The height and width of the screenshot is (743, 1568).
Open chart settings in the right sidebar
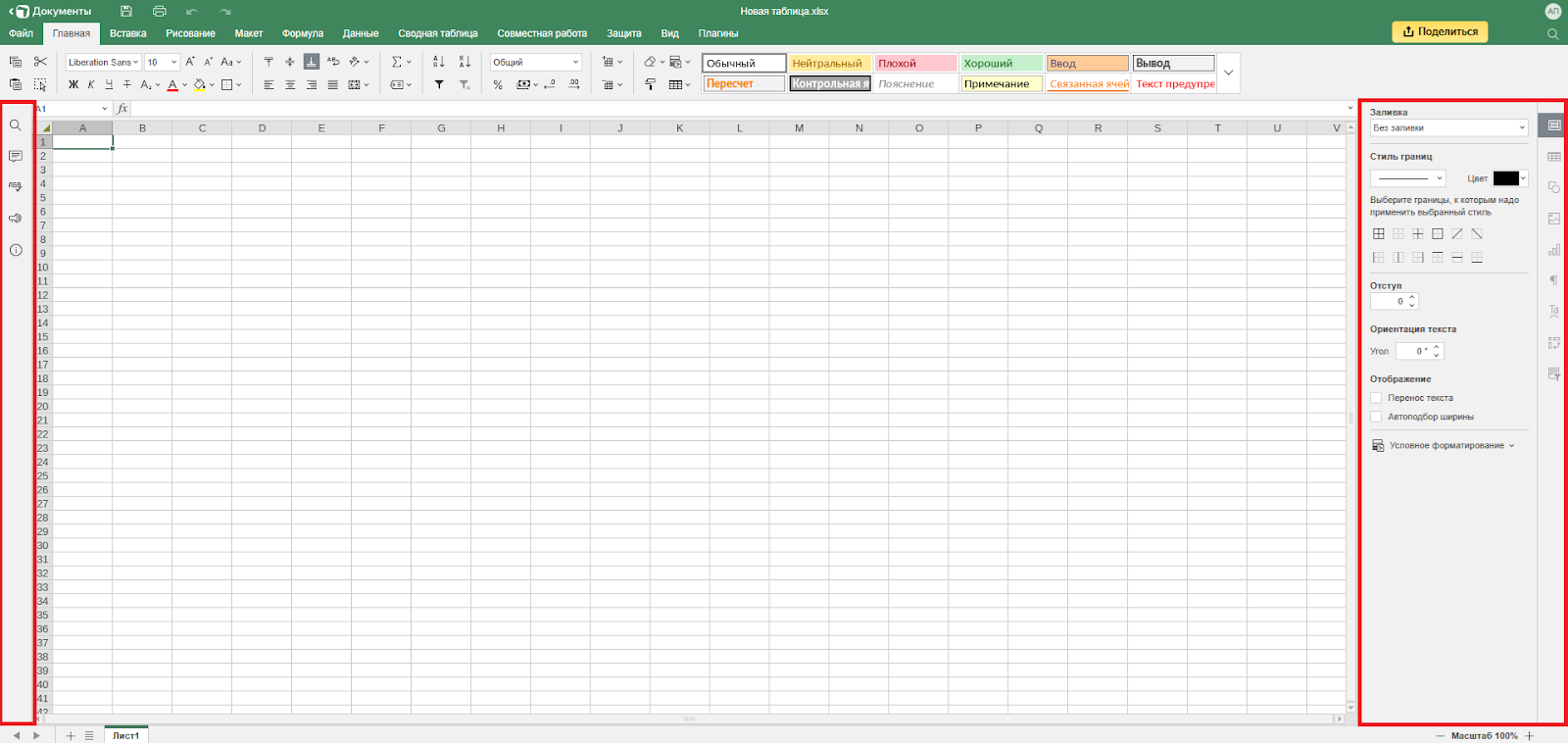pyautogui.click(x=1554, y=250)
